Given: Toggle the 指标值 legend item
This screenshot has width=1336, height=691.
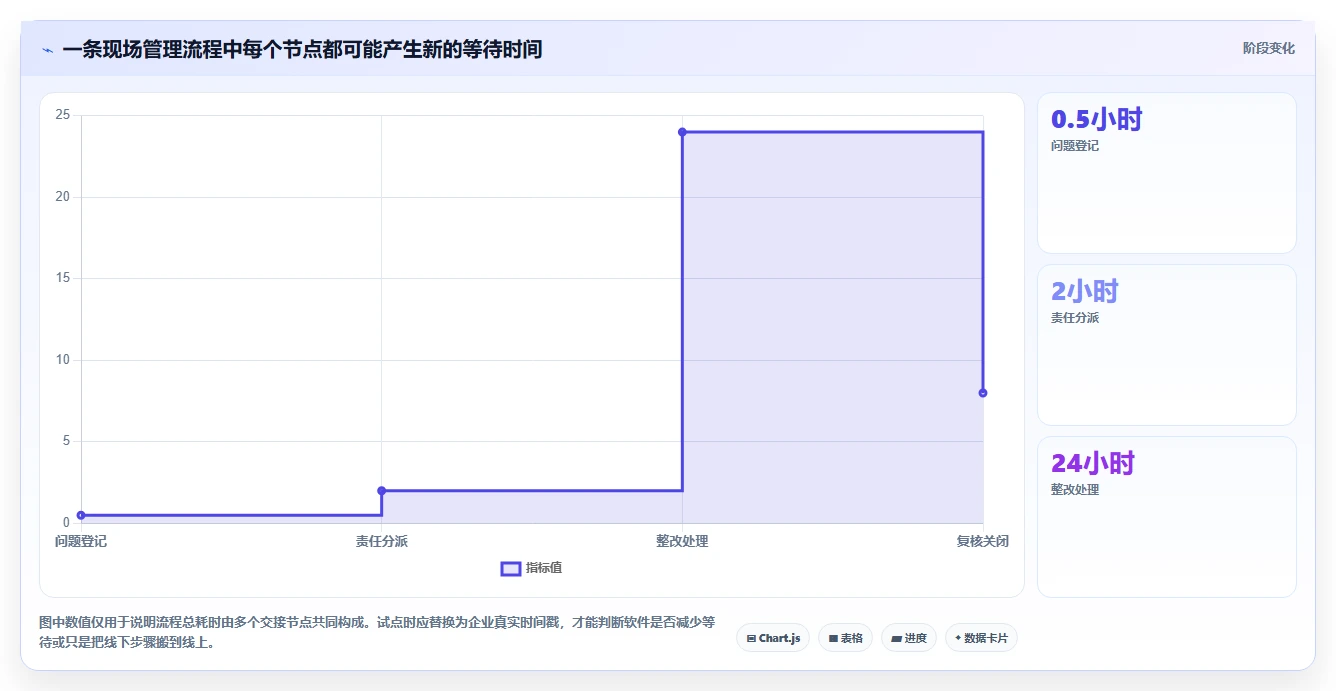Looking at the screenshot, I should 531,568.
